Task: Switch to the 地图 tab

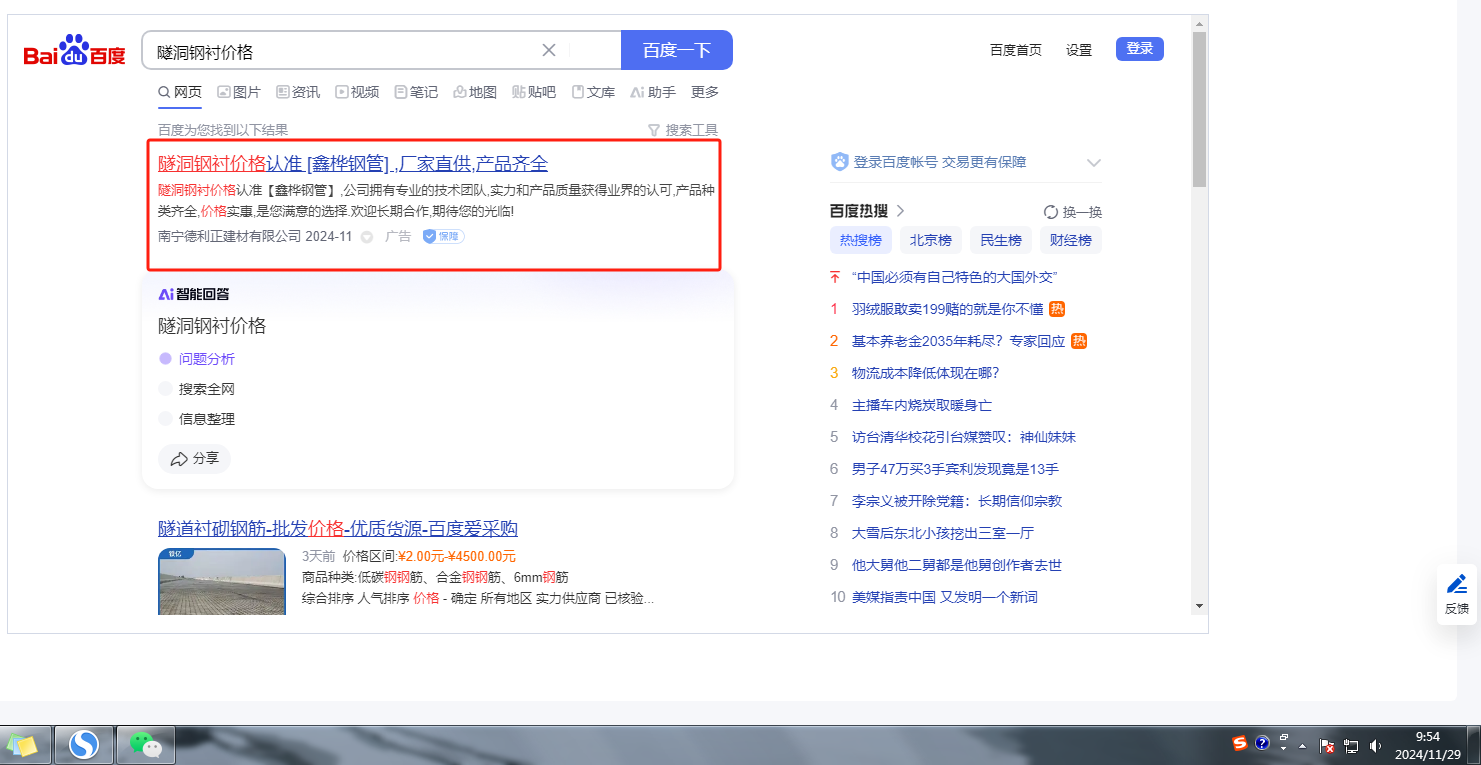Action: [x=475, y=92]
